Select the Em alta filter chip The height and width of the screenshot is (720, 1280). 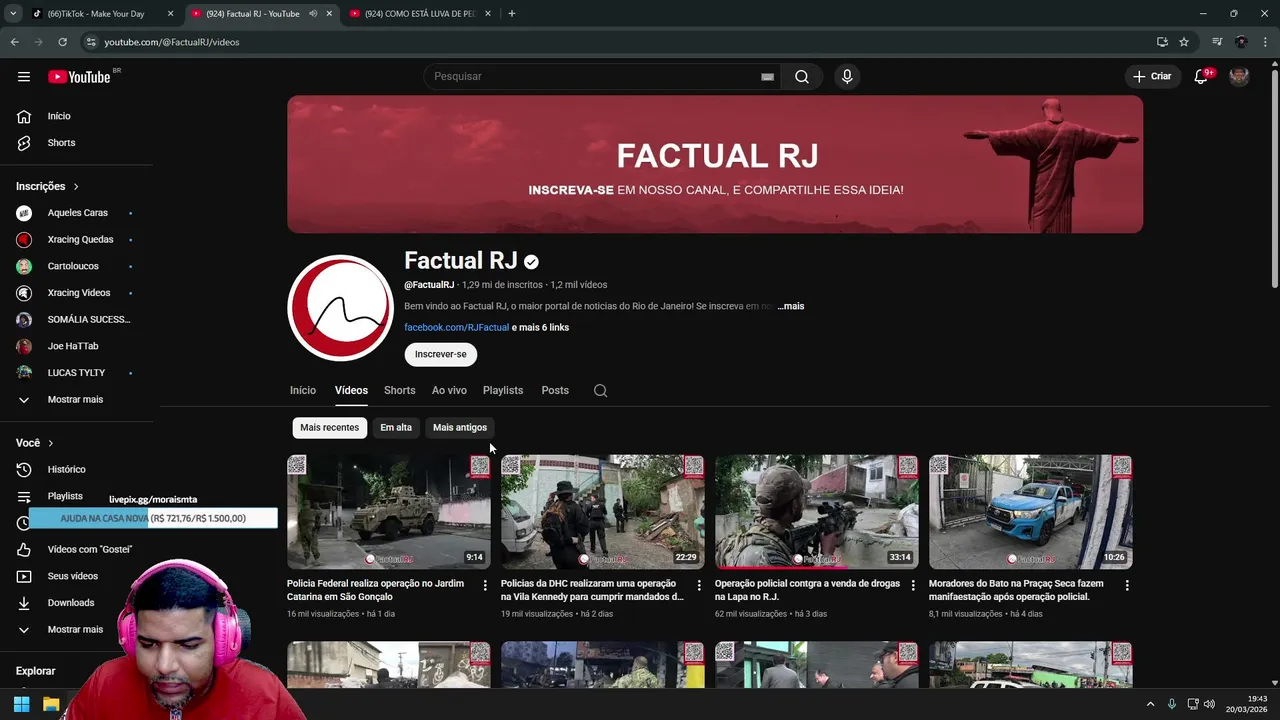tap(396, 427)
